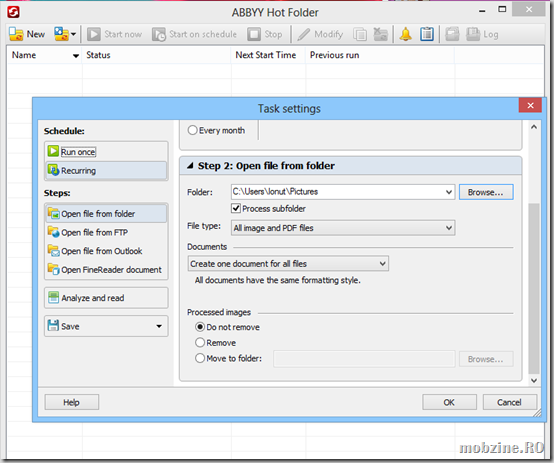
Task: Click the disabled Browse button for Move to folder
Action: pyautogui.click(x=486, y=359)
